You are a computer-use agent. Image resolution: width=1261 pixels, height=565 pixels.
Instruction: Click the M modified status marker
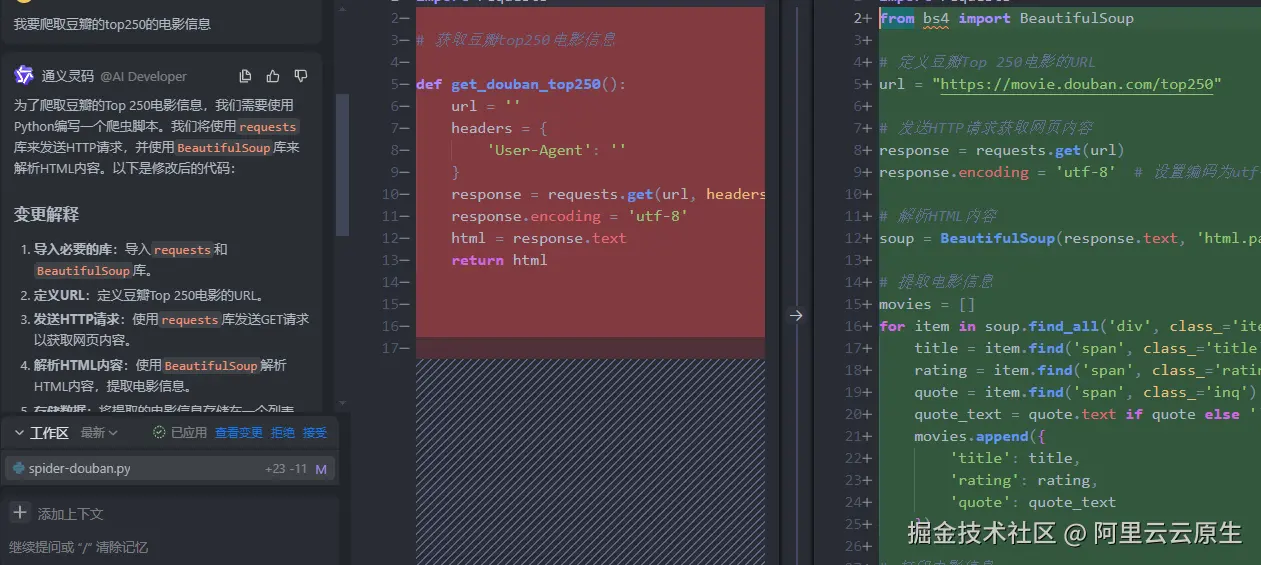[x=321, y=468]
